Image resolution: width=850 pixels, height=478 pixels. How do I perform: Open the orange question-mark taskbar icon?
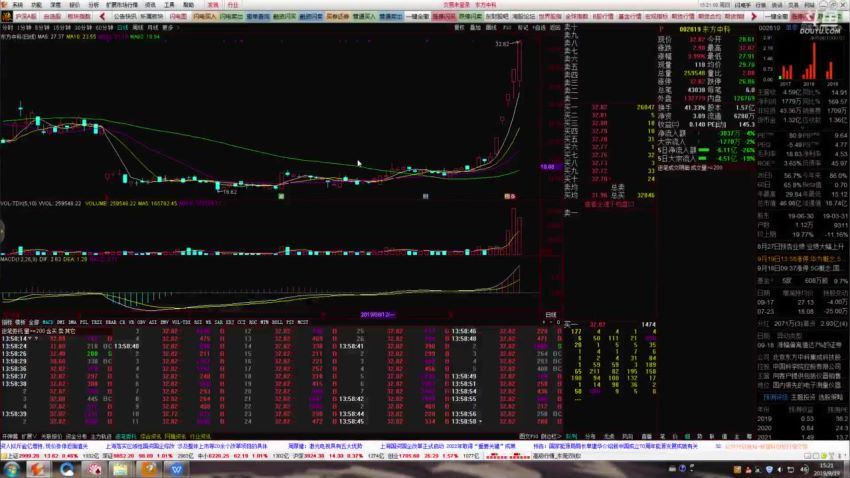coord(149,469)
